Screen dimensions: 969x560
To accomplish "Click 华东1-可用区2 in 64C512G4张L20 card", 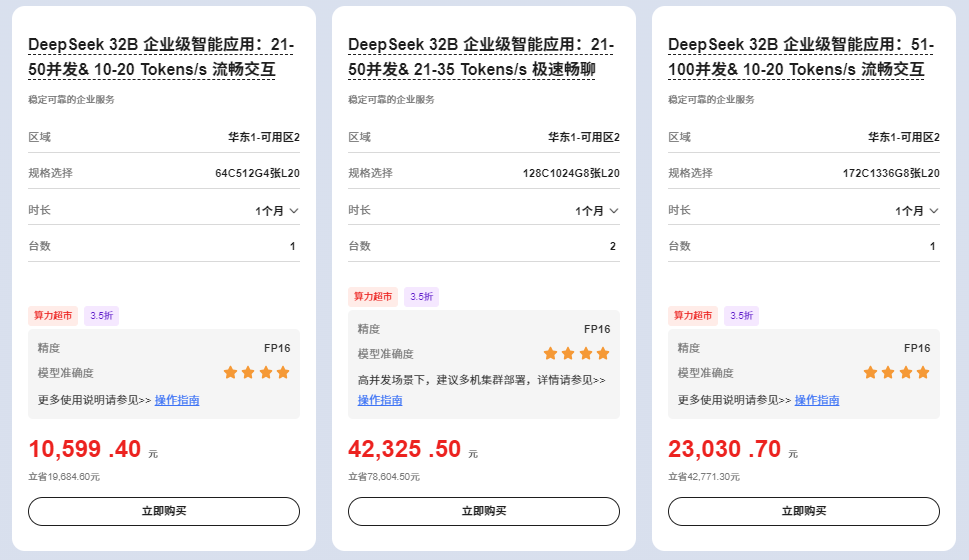I will coord(264,137).
